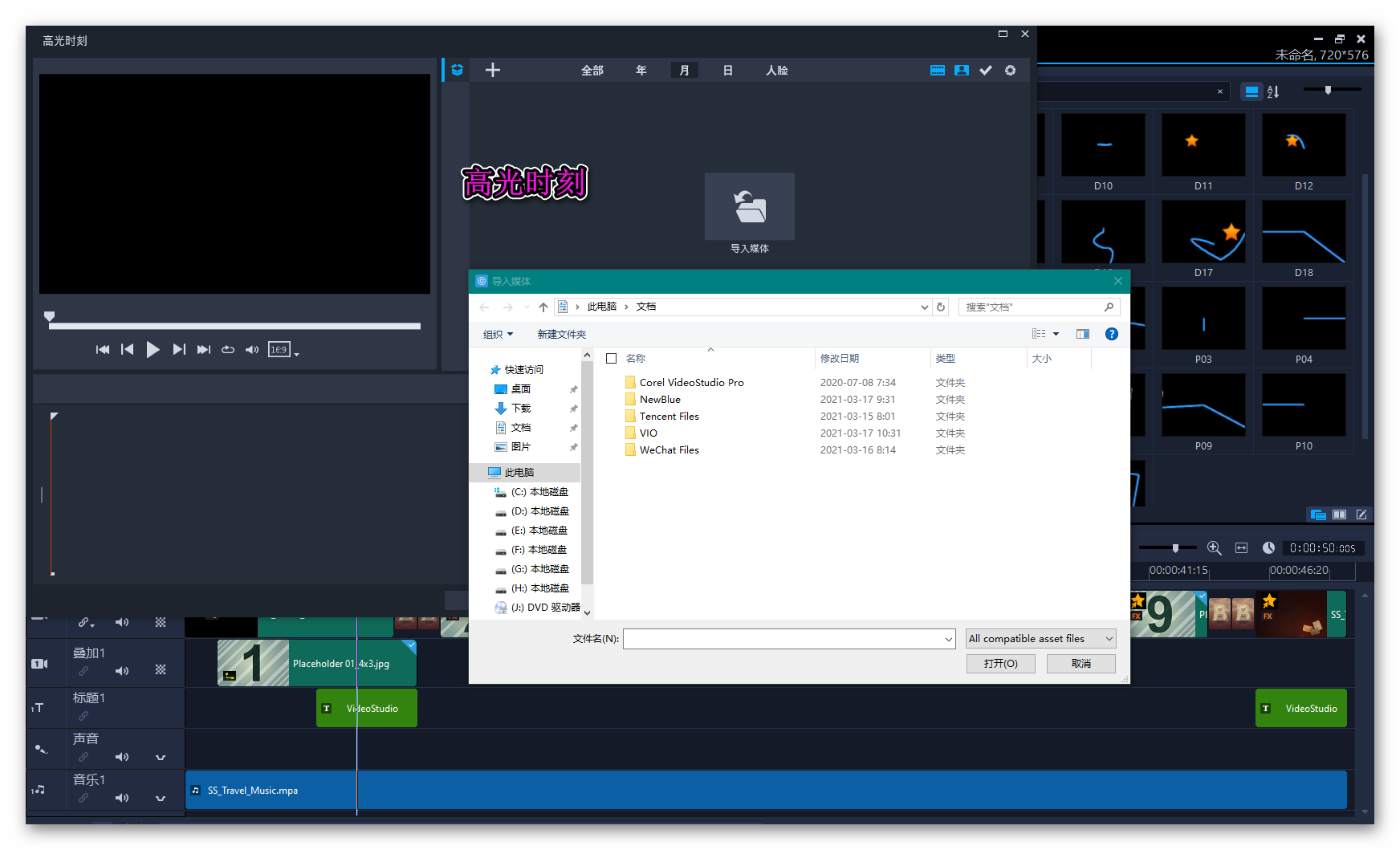Open the 16:9 aspect ratio dropdown

coord(283,349)
